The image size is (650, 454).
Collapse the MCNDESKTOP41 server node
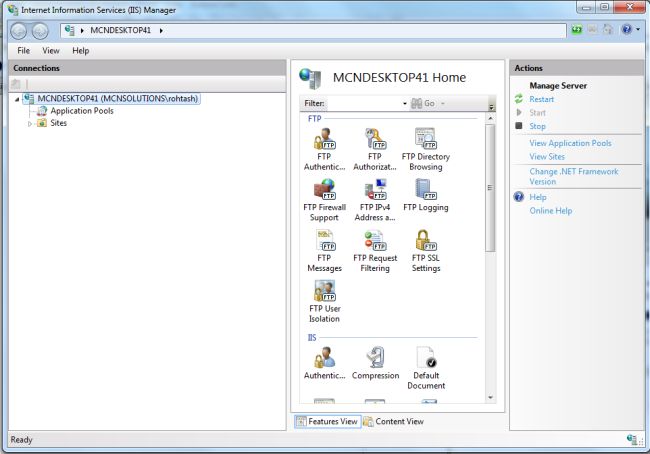point(17,99)
